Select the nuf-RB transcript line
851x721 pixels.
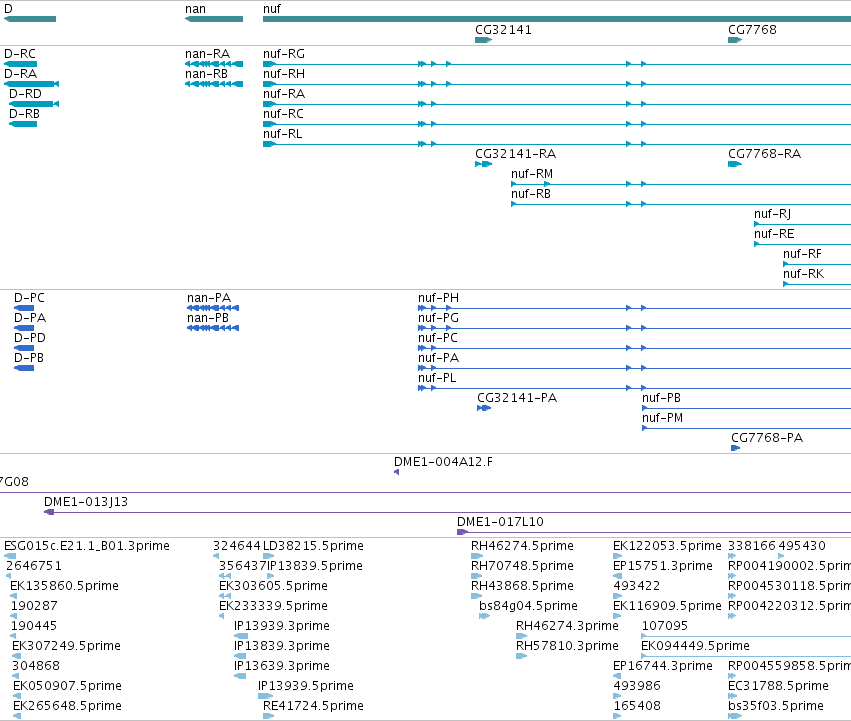coord(681,204)
